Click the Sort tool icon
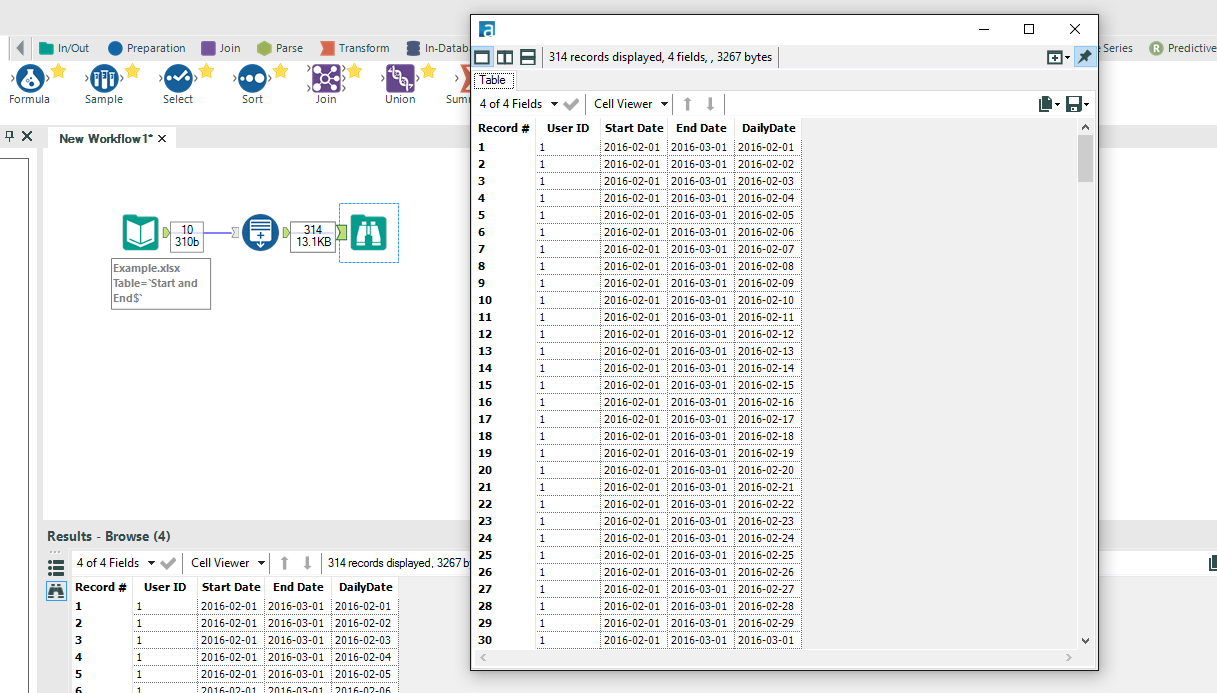Screen dimensions: 1217x693 pos(252,77)
